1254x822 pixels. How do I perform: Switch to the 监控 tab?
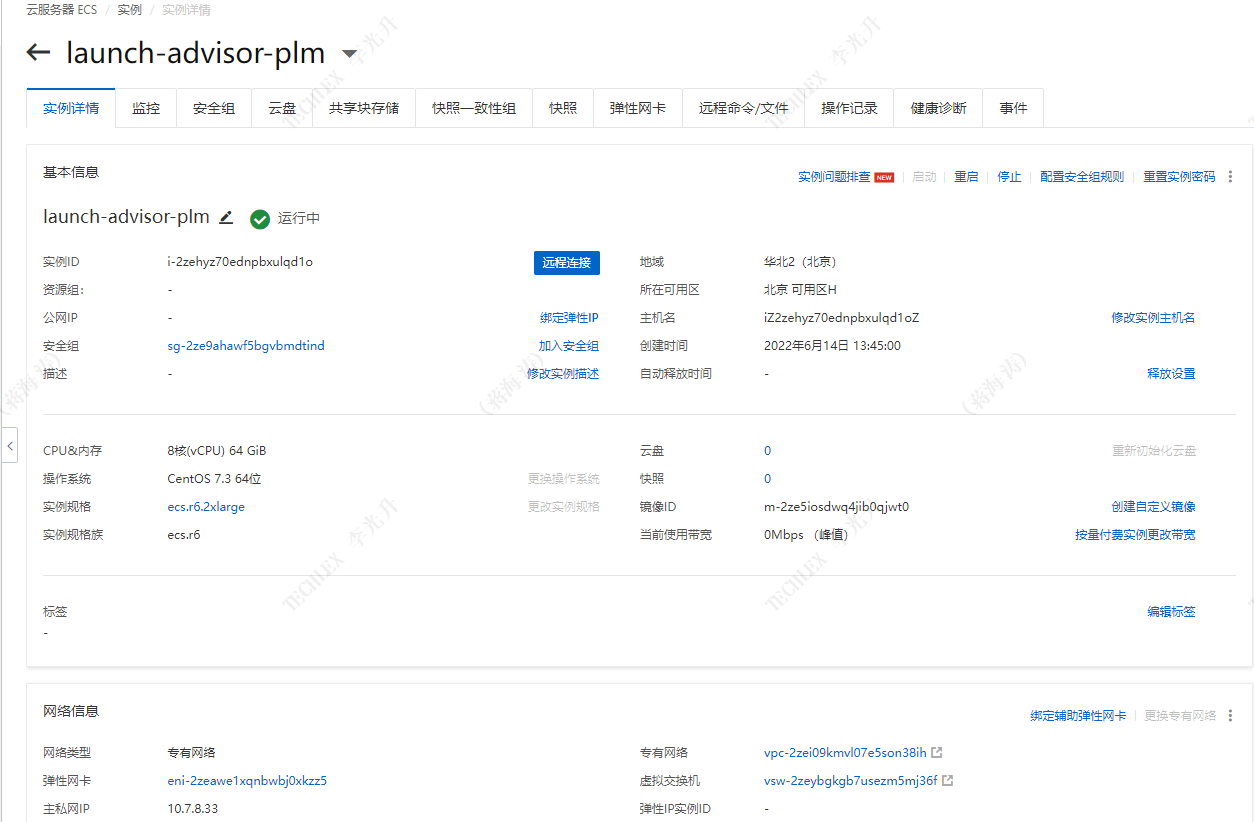point(146,108)
